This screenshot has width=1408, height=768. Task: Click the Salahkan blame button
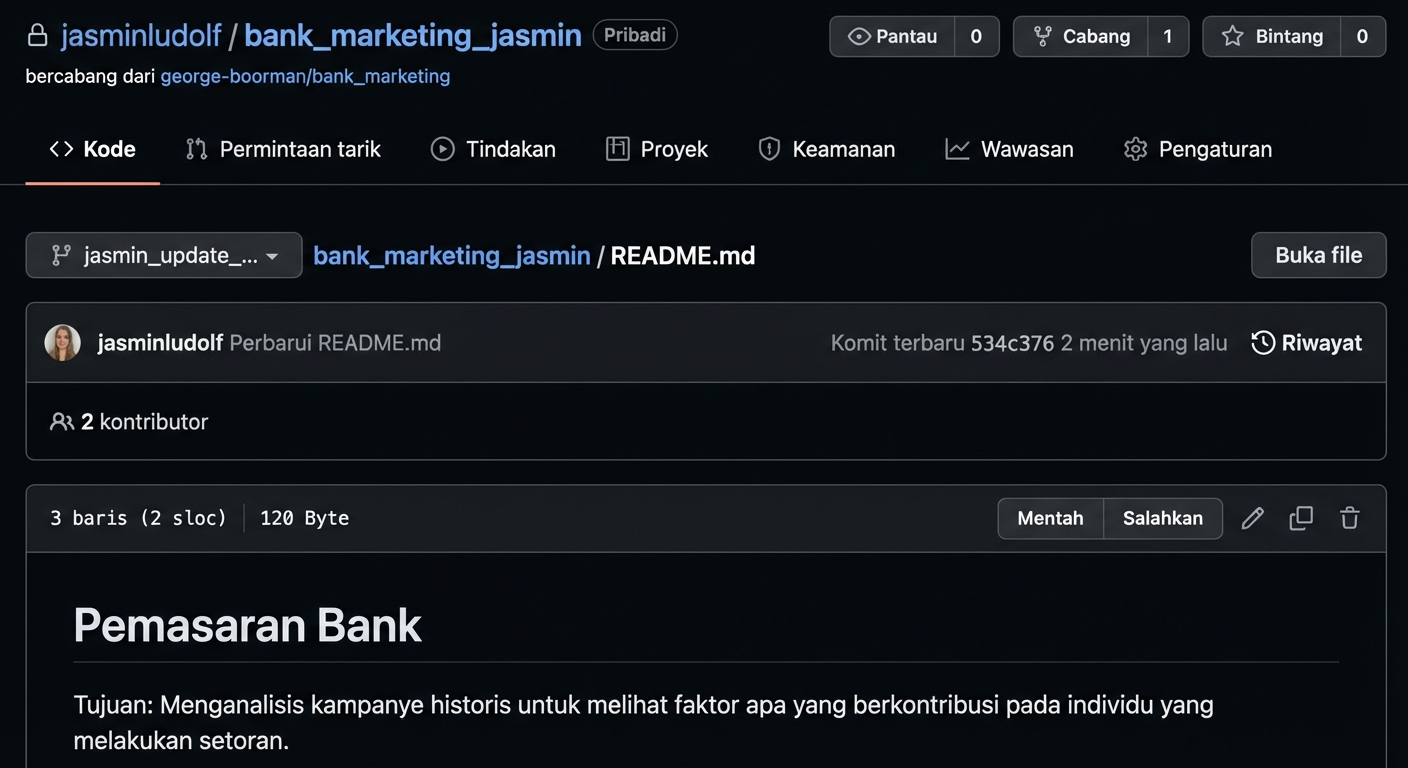(1162, 518)
